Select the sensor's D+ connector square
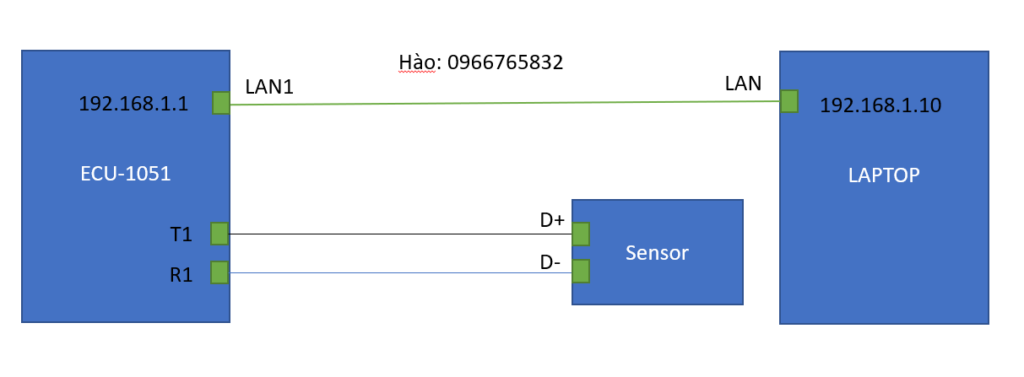This screenshot has width=1024, height=377. coord(581,233)
